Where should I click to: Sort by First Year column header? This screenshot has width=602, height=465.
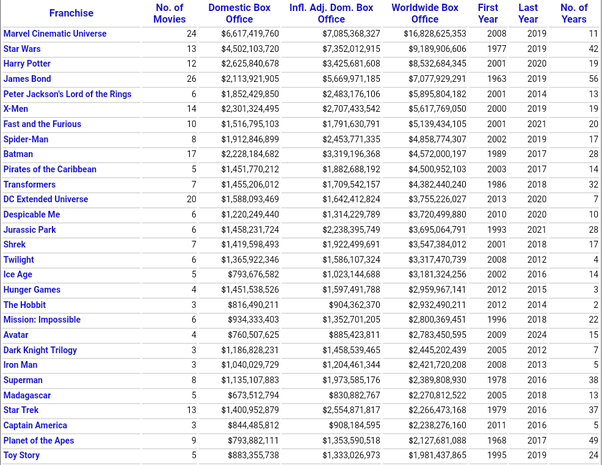488,13
